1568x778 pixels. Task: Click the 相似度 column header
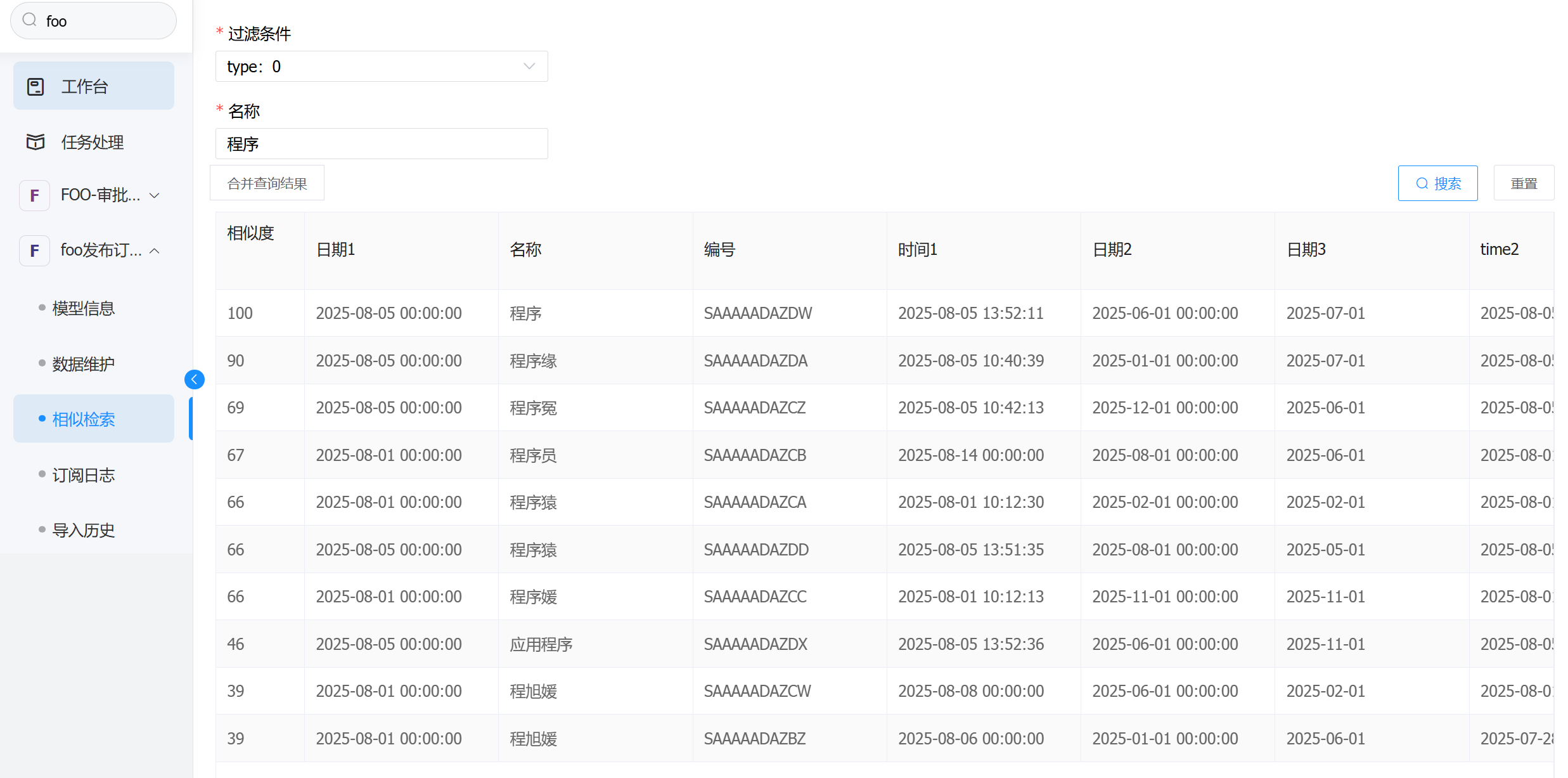coord(251,233)
